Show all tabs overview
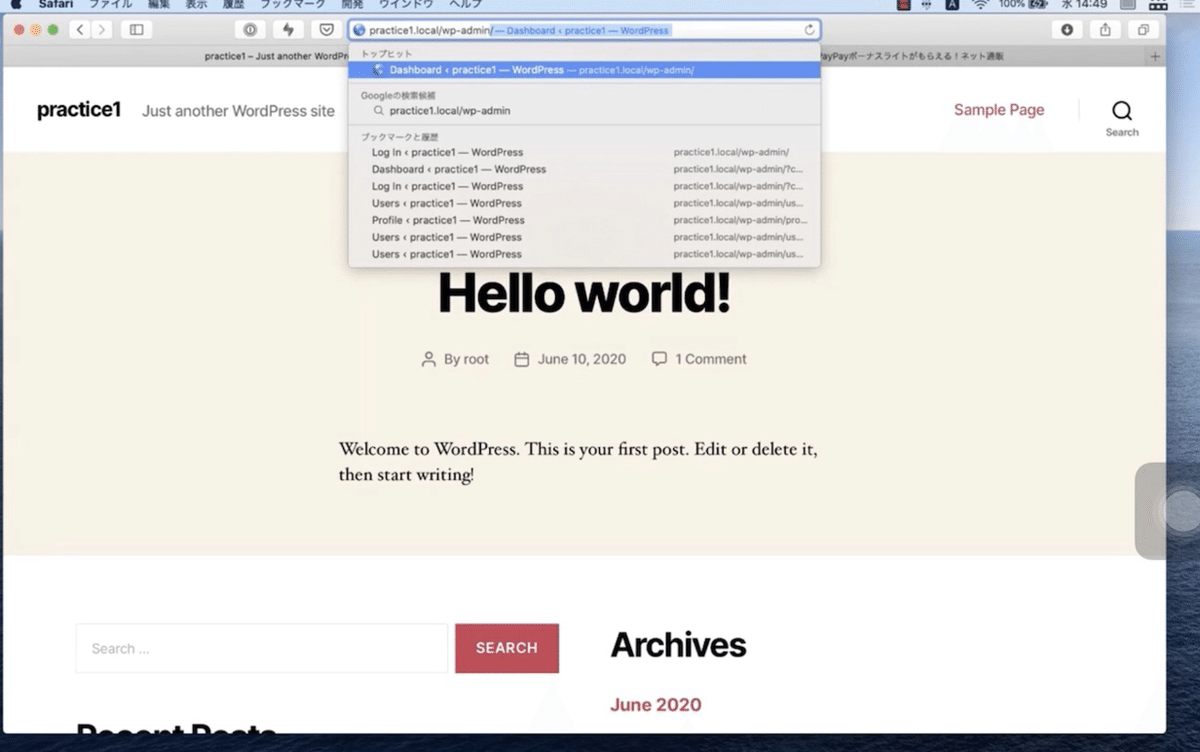 tap(1143, 30)
